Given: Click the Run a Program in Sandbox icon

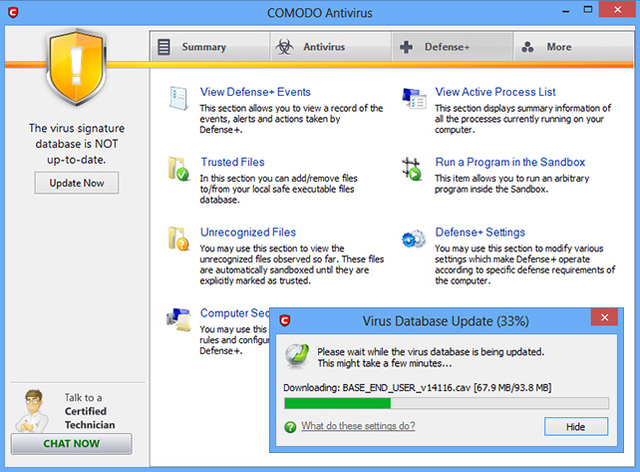Looking at the screenshot, I should [x=414, y=168].
